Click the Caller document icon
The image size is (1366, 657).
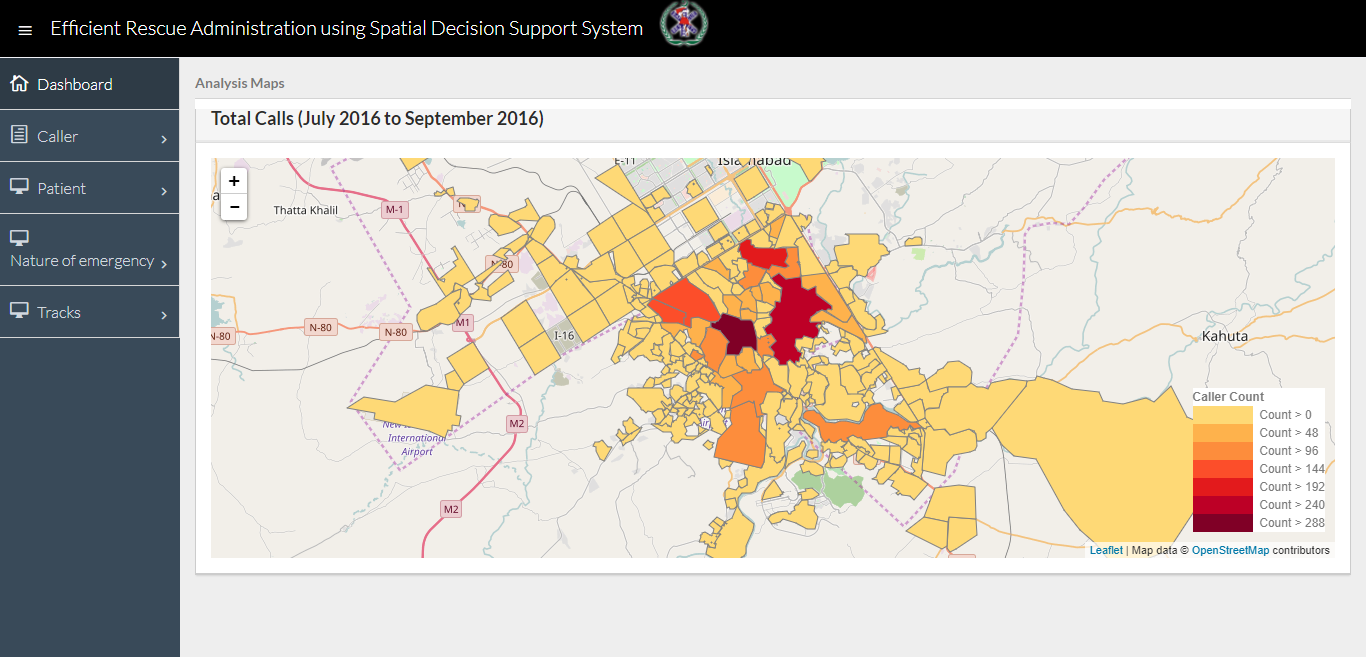19,134
